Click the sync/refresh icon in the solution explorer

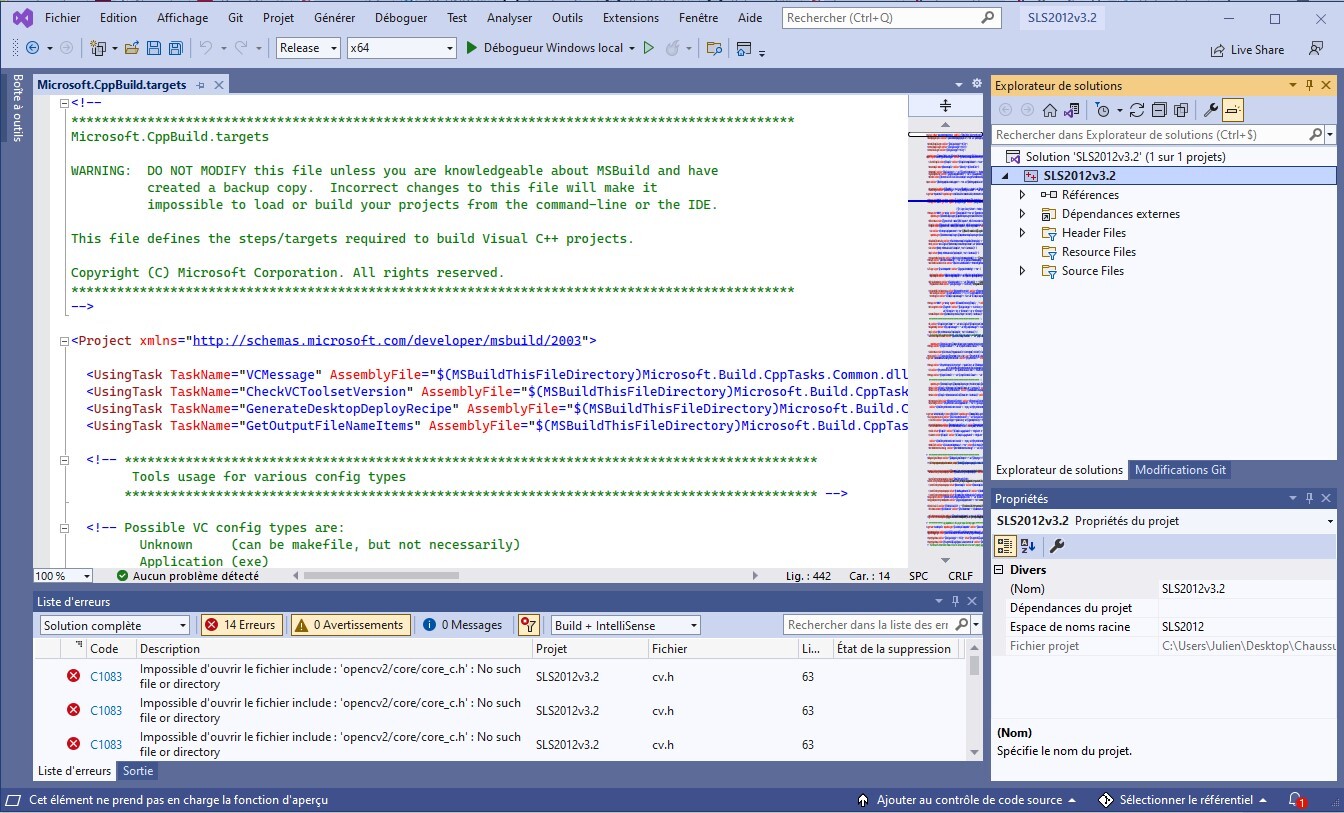1137,110
